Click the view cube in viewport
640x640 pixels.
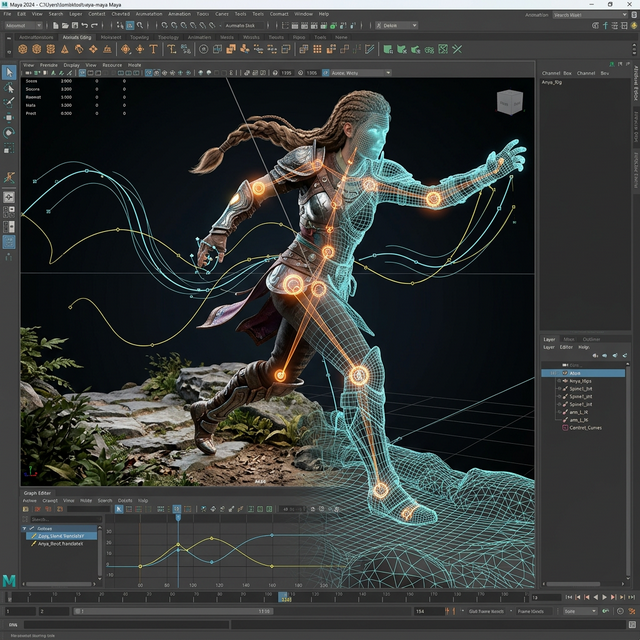(509, 102)
